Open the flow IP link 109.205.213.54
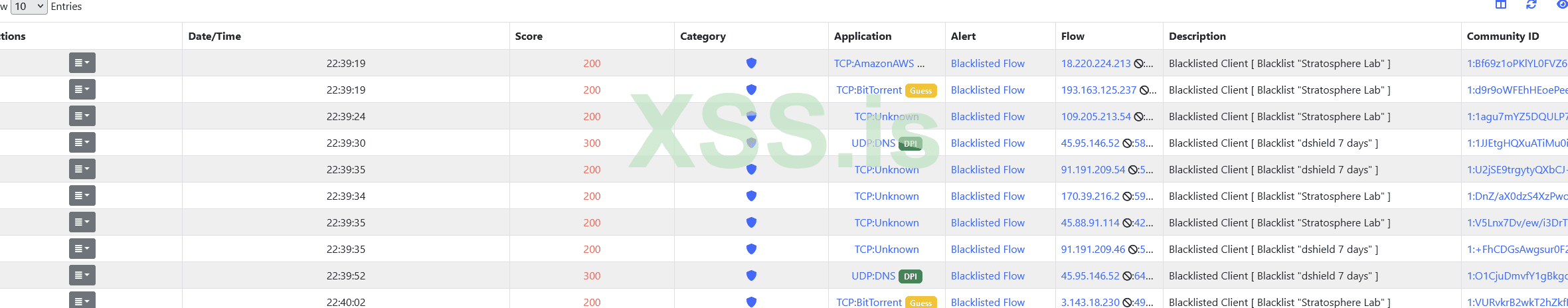Screen dimensions: 1568x308 [1096, 117]
